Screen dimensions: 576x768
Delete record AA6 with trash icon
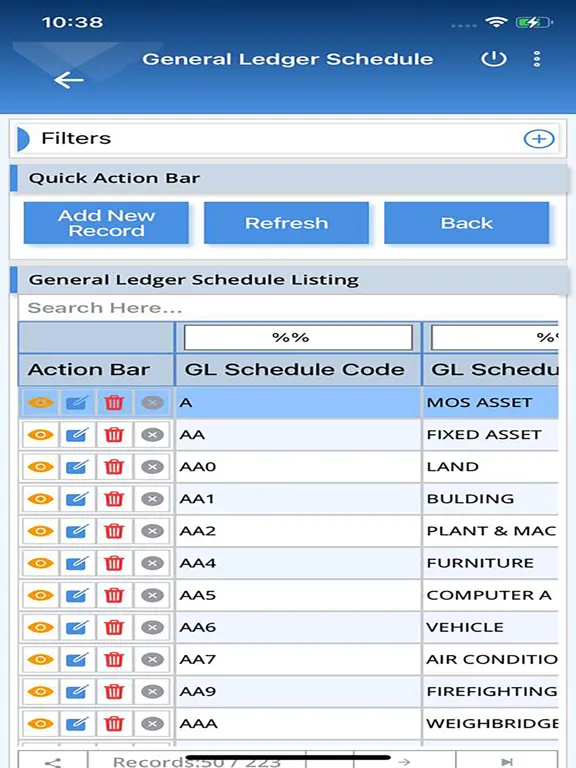(114, 627)
